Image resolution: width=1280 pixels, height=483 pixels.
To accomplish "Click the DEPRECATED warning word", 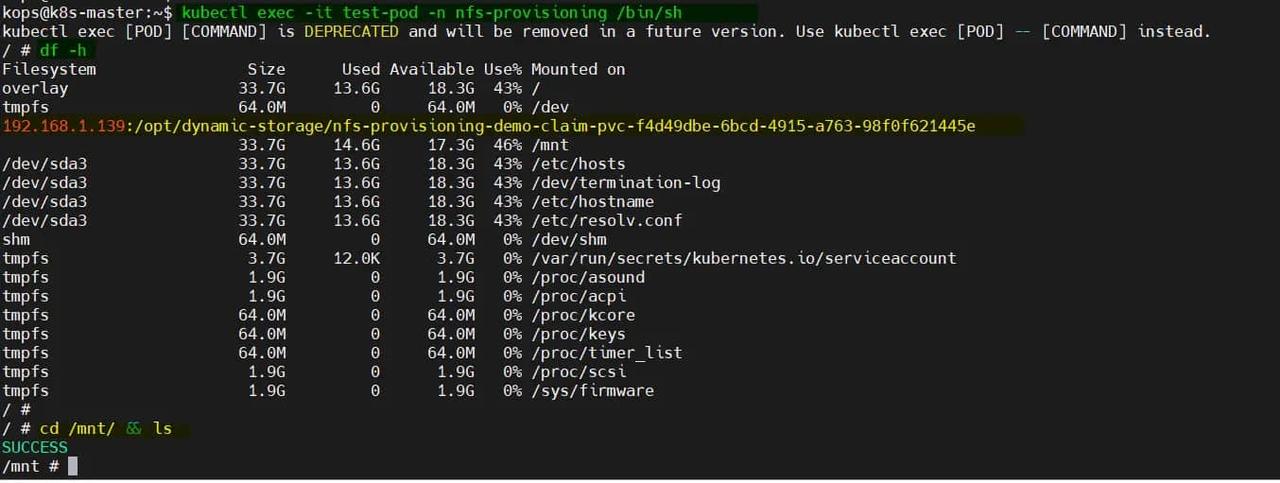I will click(351, 31).
